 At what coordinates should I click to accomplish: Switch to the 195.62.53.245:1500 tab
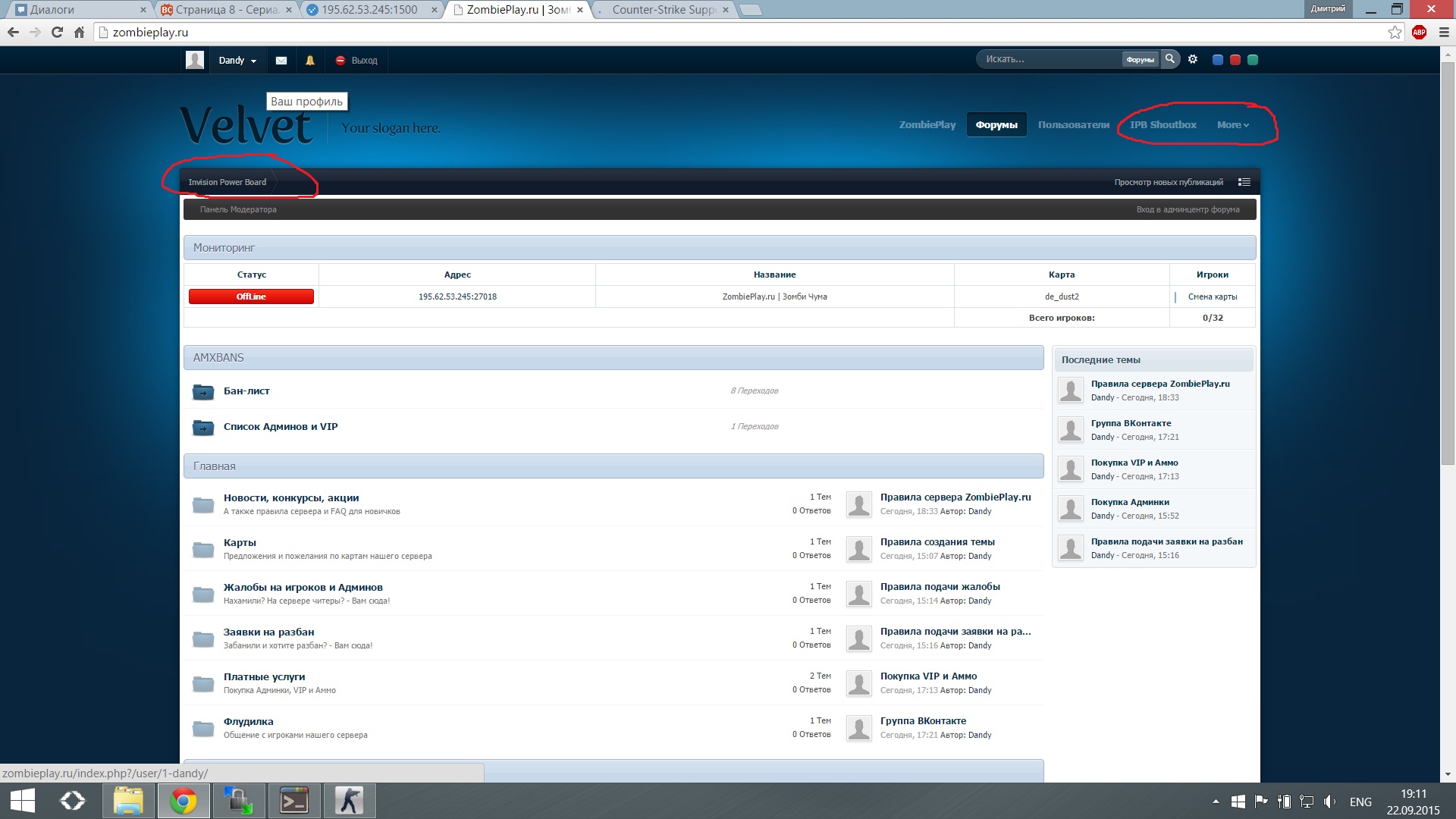point(372,10)
